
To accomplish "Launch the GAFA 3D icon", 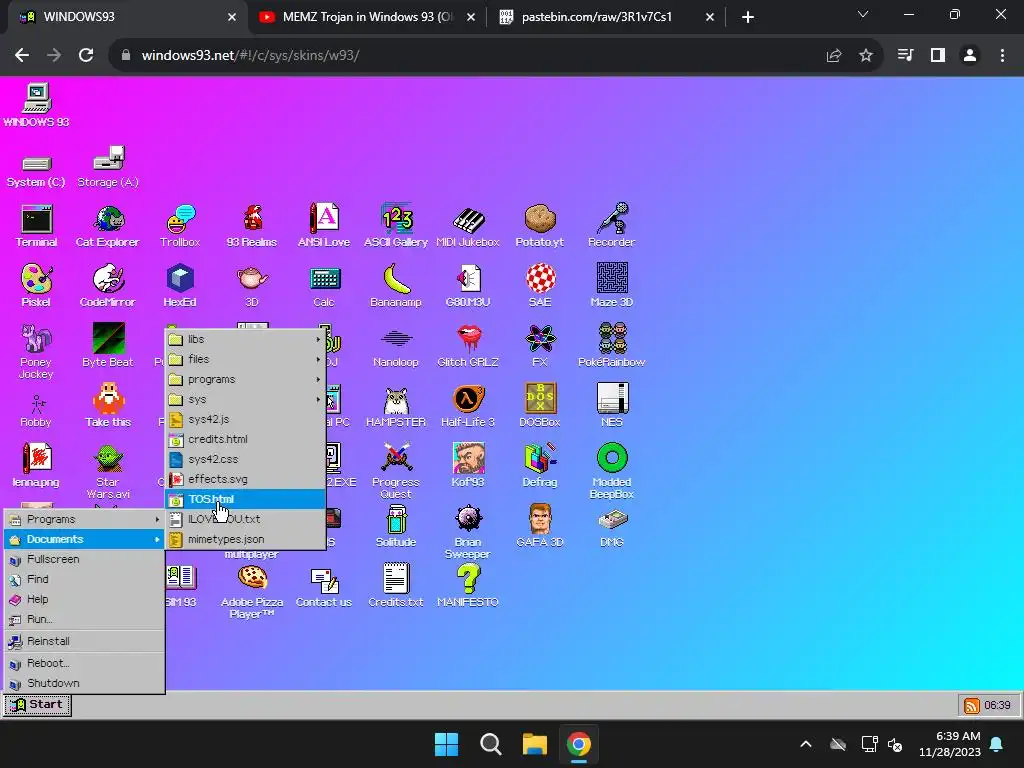I will (x=539, y=526).
